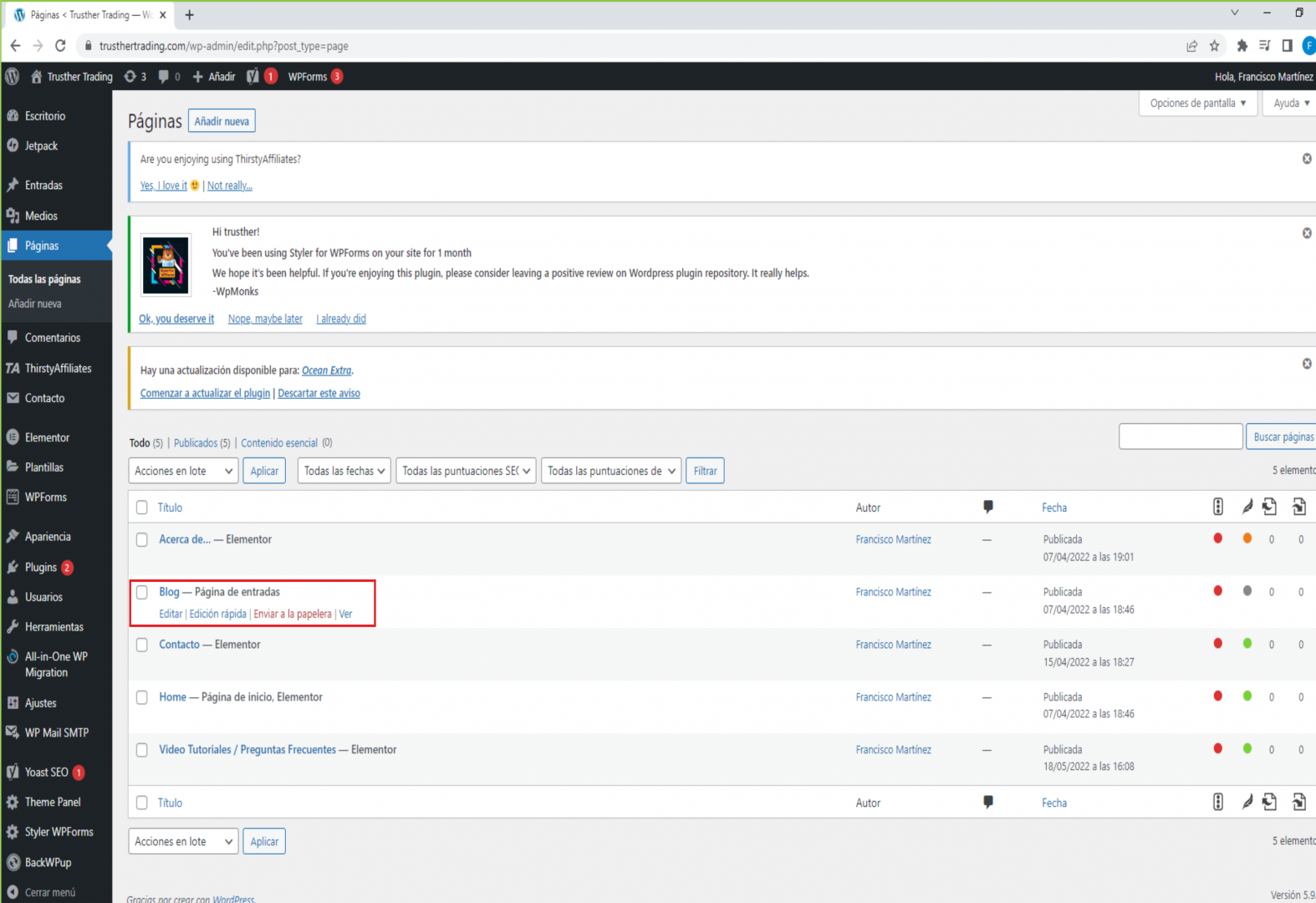Sort by comments column icon in header
The image size is (1316, 903).
point(988,507)
